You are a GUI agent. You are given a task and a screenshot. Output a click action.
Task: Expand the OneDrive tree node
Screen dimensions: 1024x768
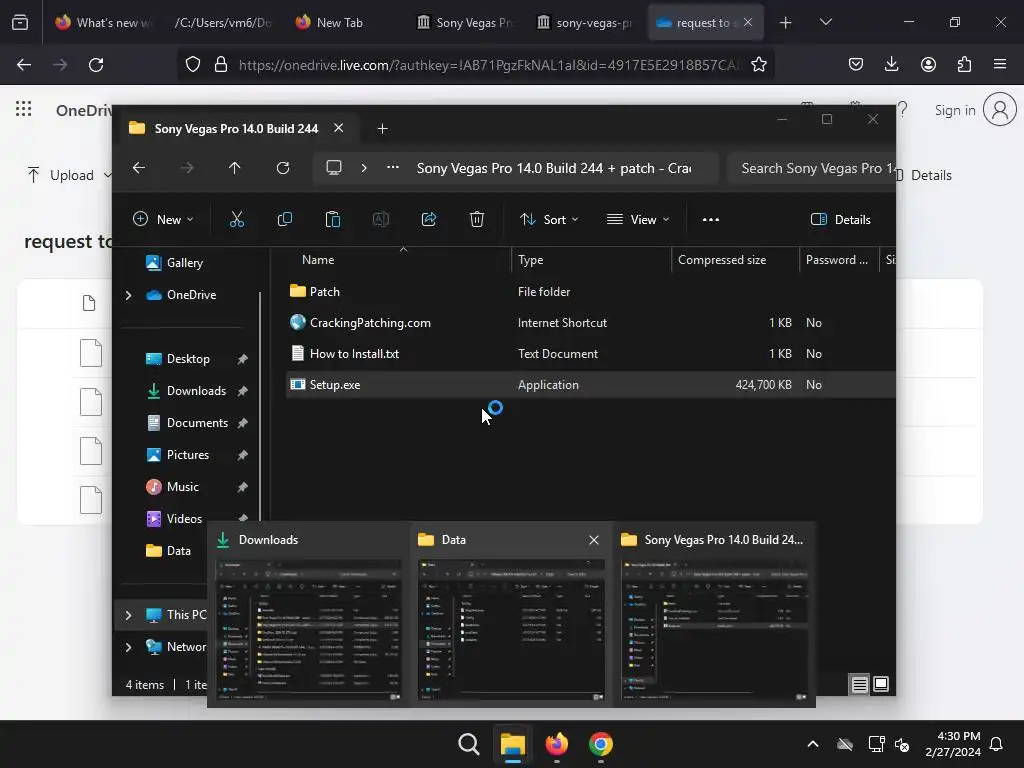coord(129,295)
